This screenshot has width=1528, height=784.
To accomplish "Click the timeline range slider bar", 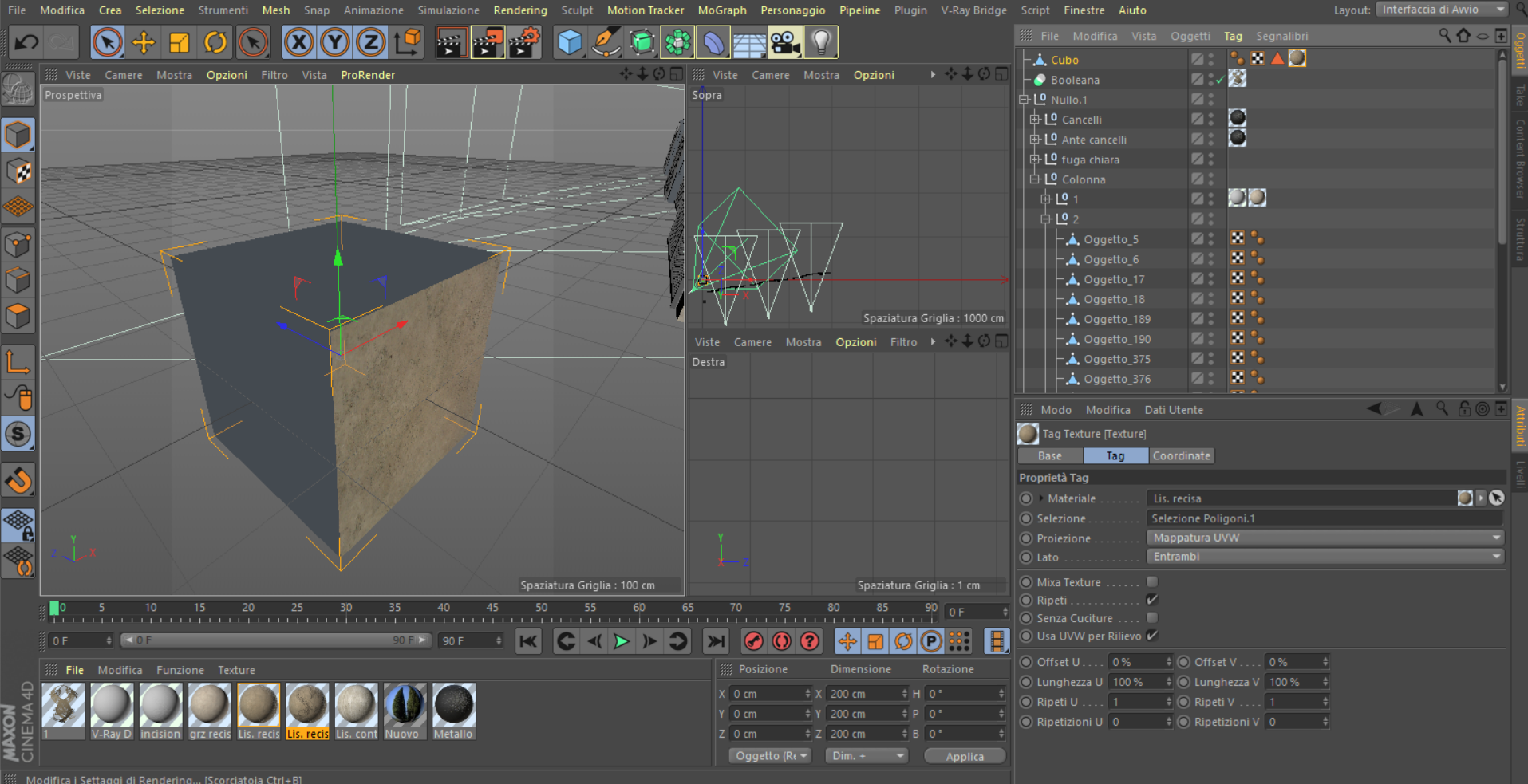I will (x=275, y=640).
